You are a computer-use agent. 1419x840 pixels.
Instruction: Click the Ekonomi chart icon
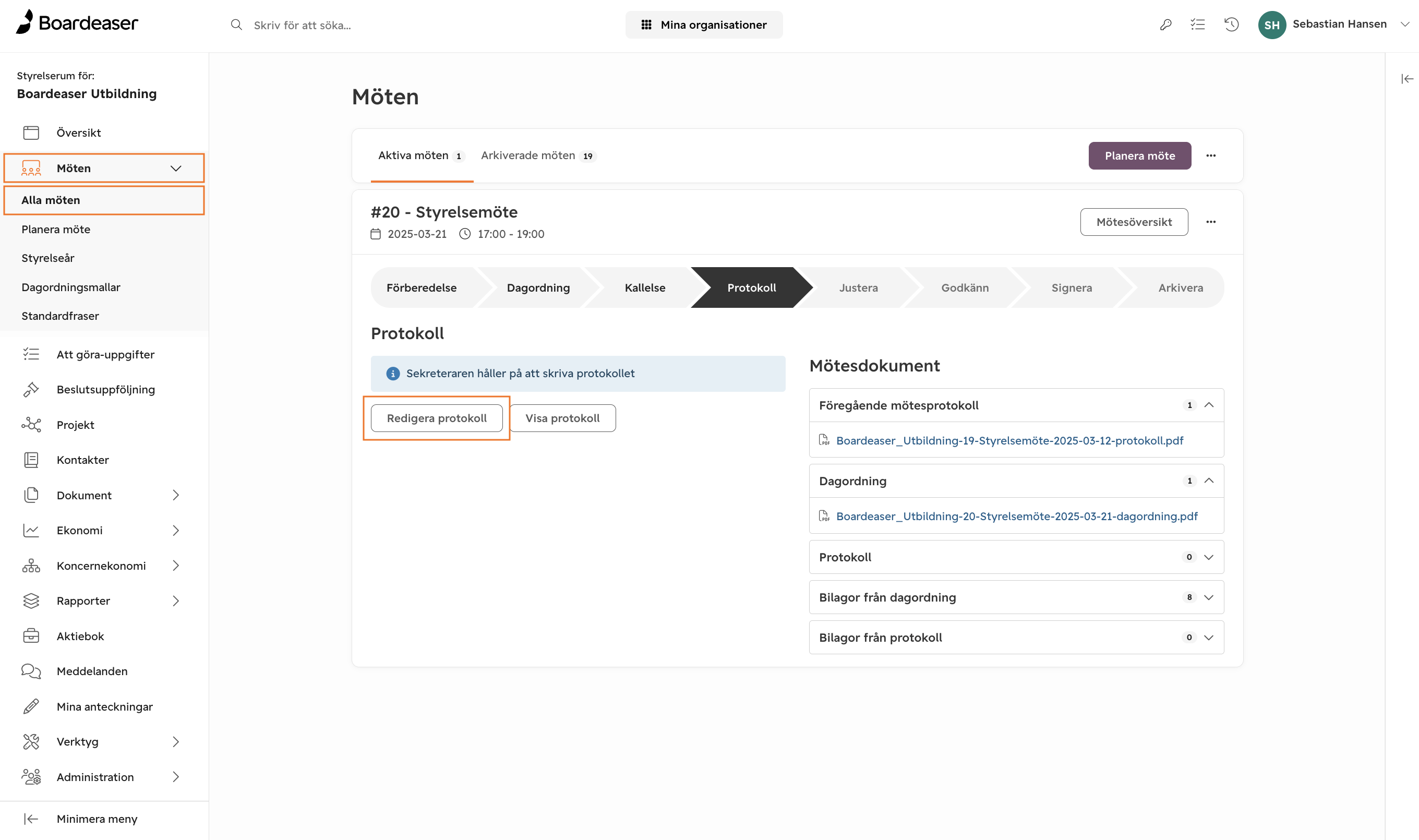click(x=31, y=531)
